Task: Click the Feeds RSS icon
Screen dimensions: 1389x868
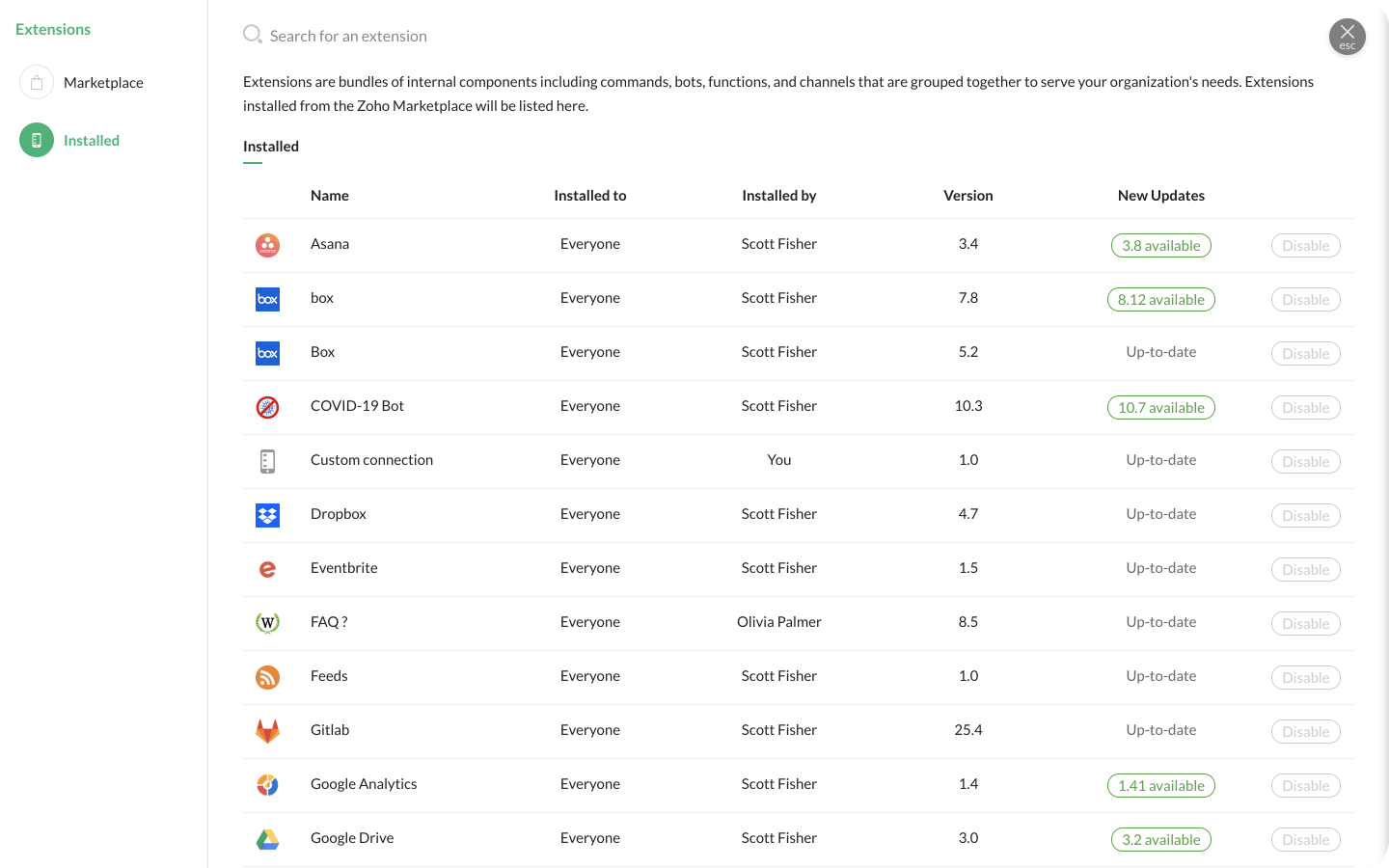Action: point(267,677)
